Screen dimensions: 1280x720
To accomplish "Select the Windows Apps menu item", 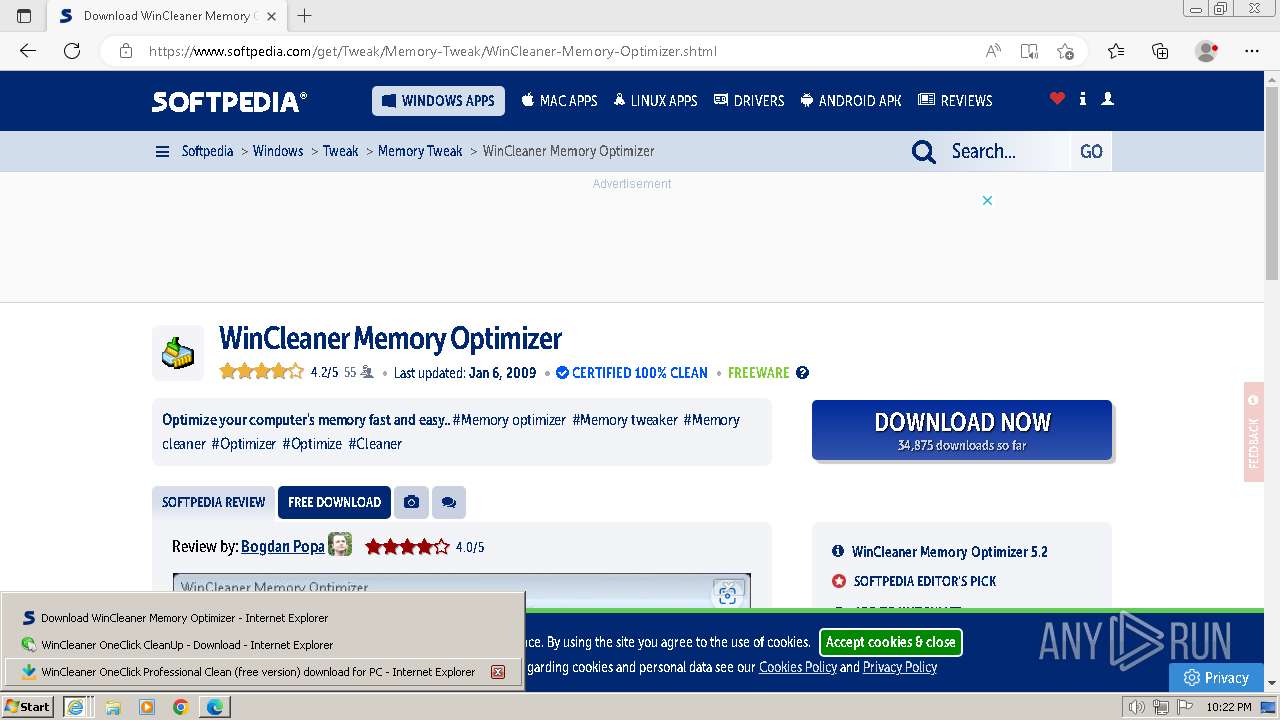I will click(439, 101).
